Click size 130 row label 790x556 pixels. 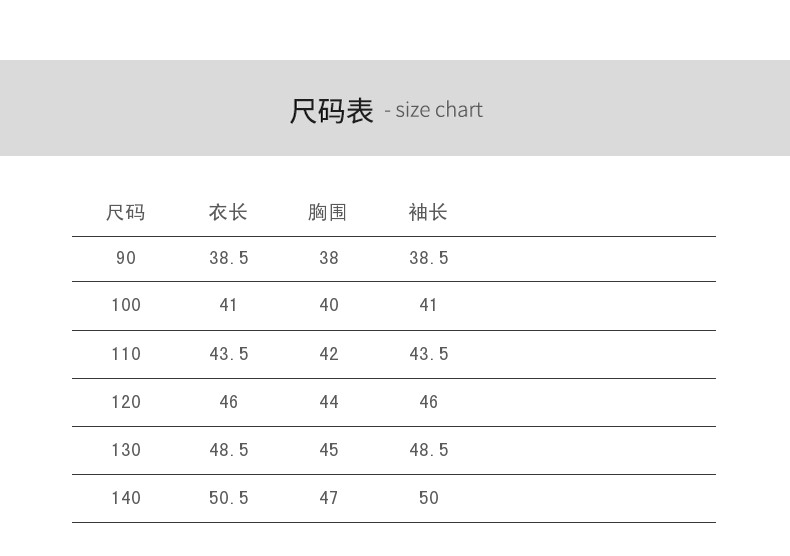[x=126, y=450]
